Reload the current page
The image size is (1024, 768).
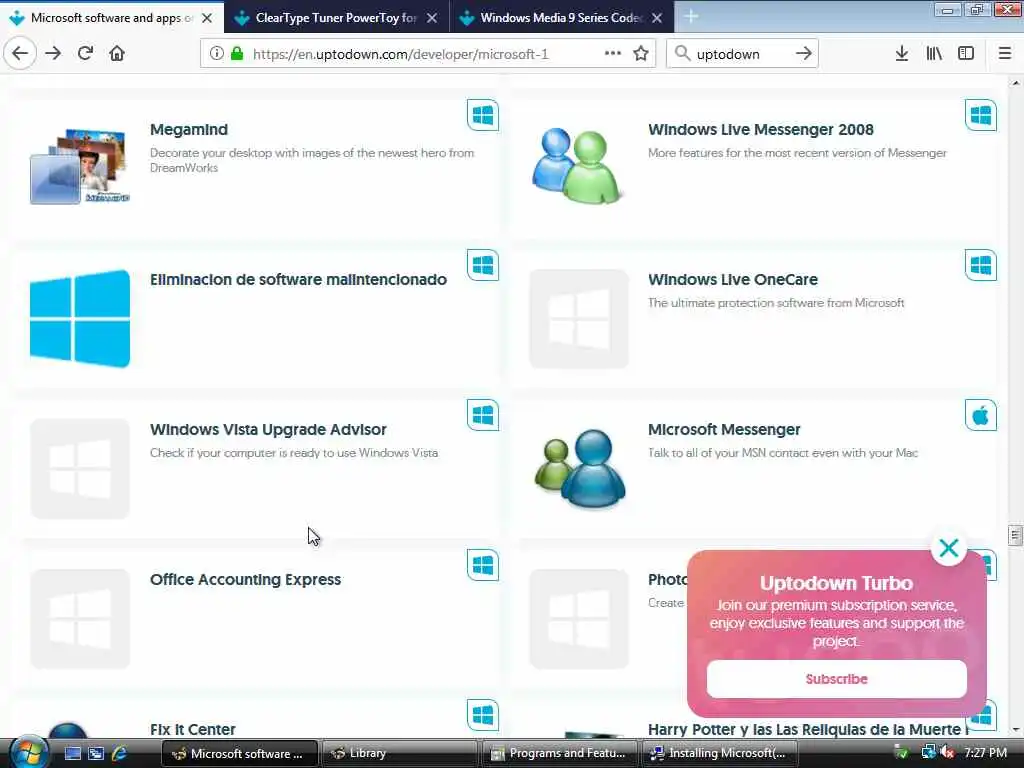tap(85, 54)
